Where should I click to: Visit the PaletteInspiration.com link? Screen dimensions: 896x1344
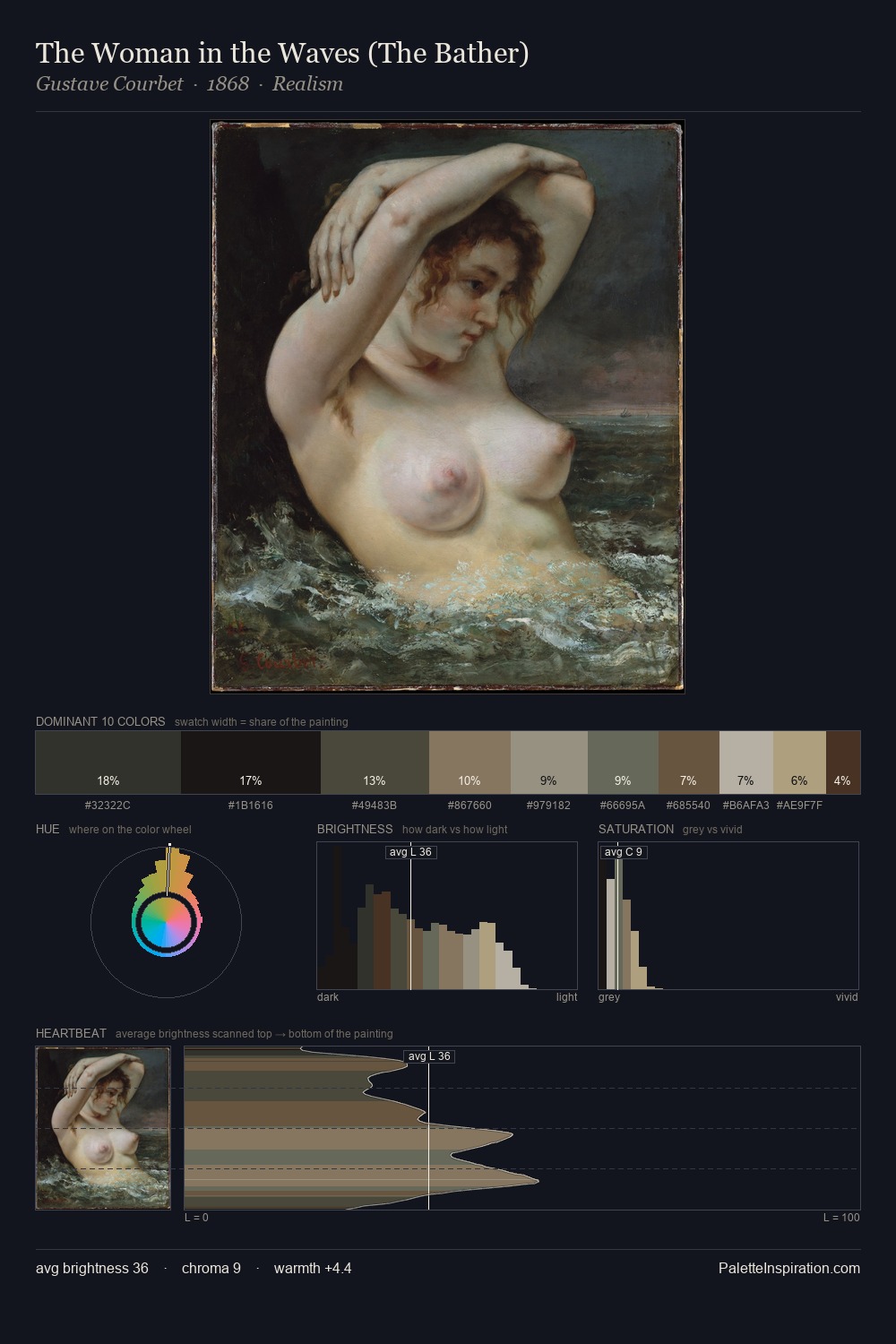[x=789, y=1268]
